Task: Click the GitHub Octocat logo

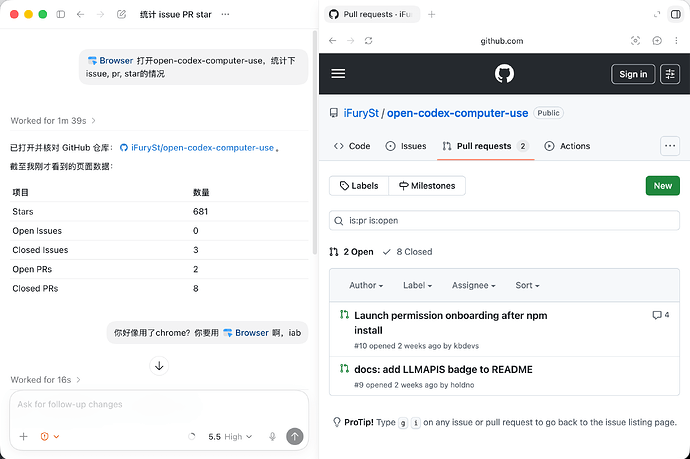Action: tap(504, 74)
